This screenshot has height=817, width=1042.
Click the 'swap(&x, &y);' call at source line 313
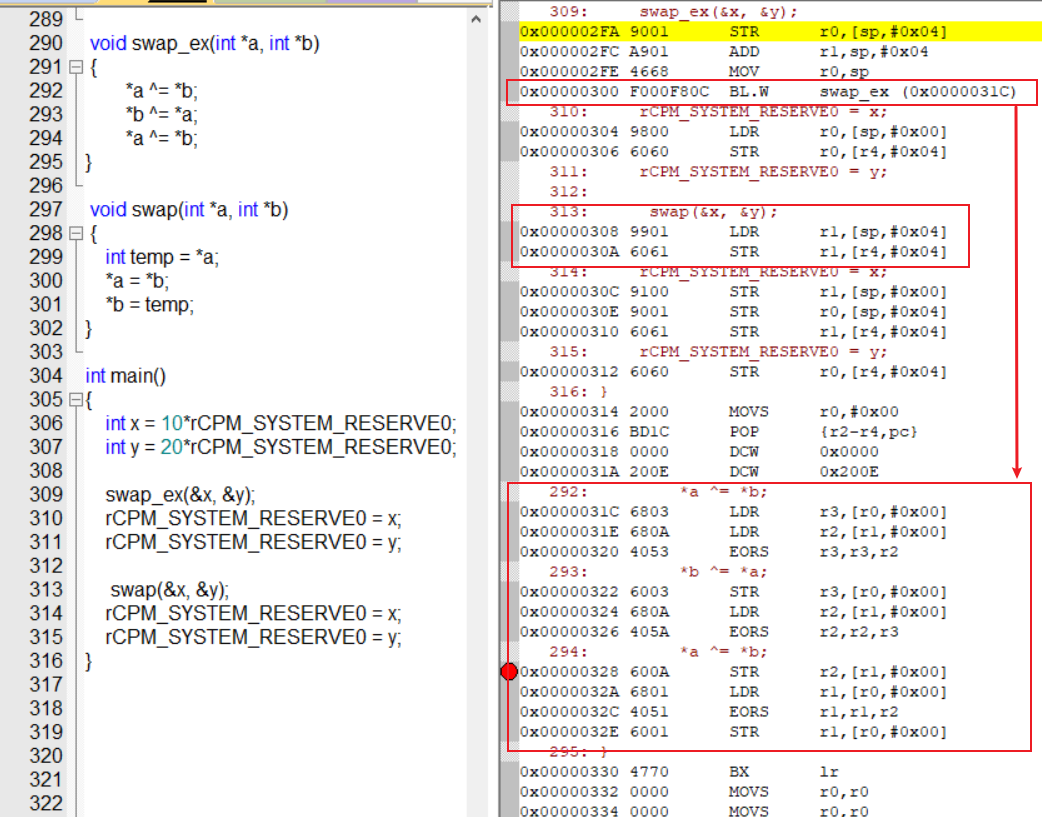[169, 590]
